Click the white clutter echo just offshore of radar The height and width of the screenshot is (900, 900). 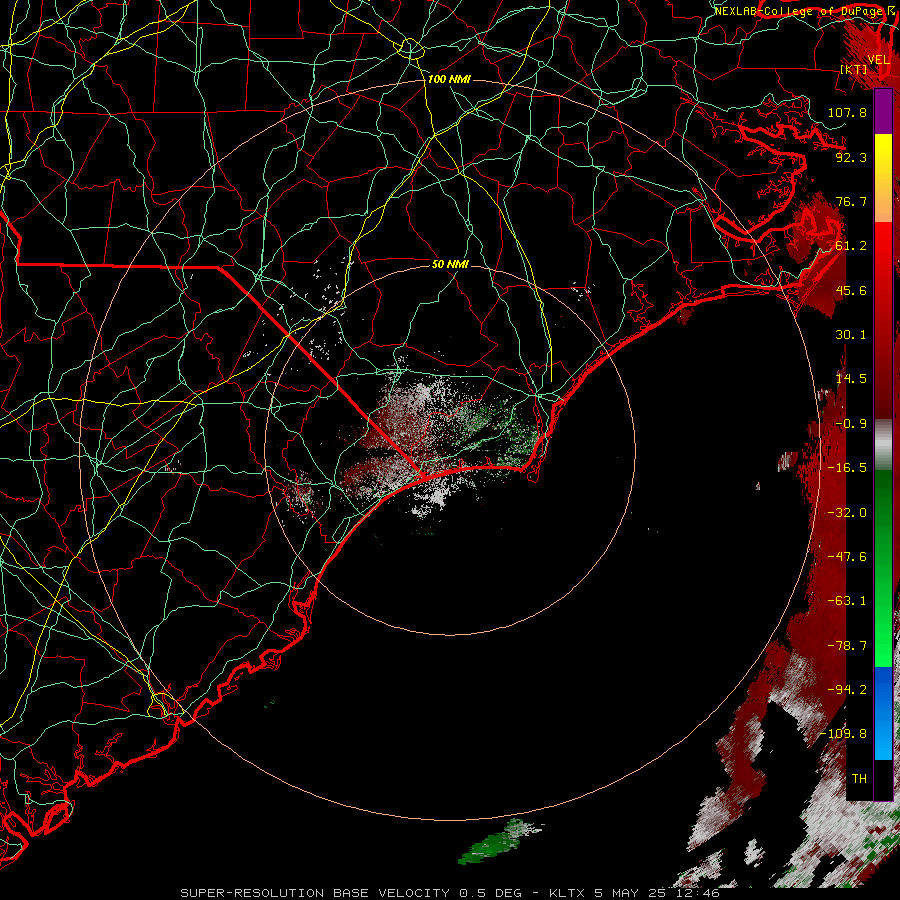point(436,496)
